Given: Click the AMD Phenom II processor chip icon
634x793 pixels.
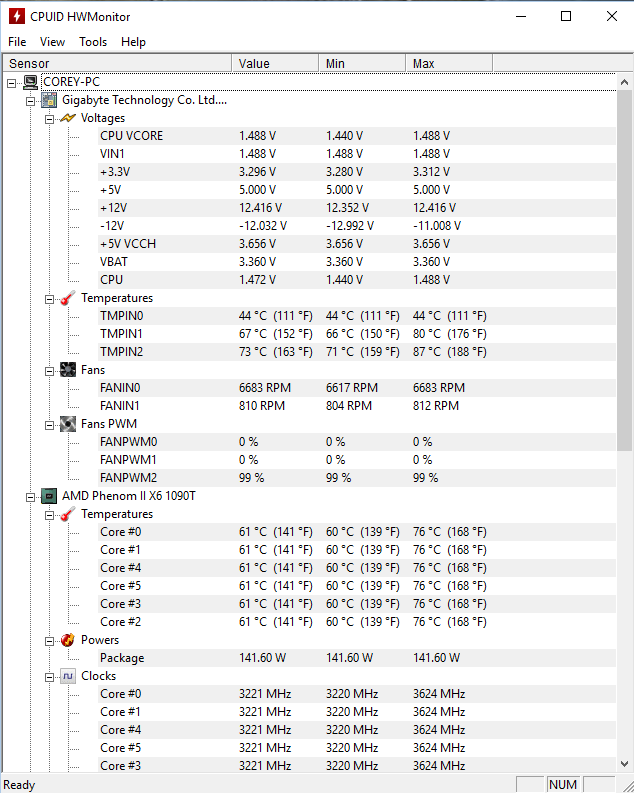Looking at the screenshot, I should coord(49,496).
